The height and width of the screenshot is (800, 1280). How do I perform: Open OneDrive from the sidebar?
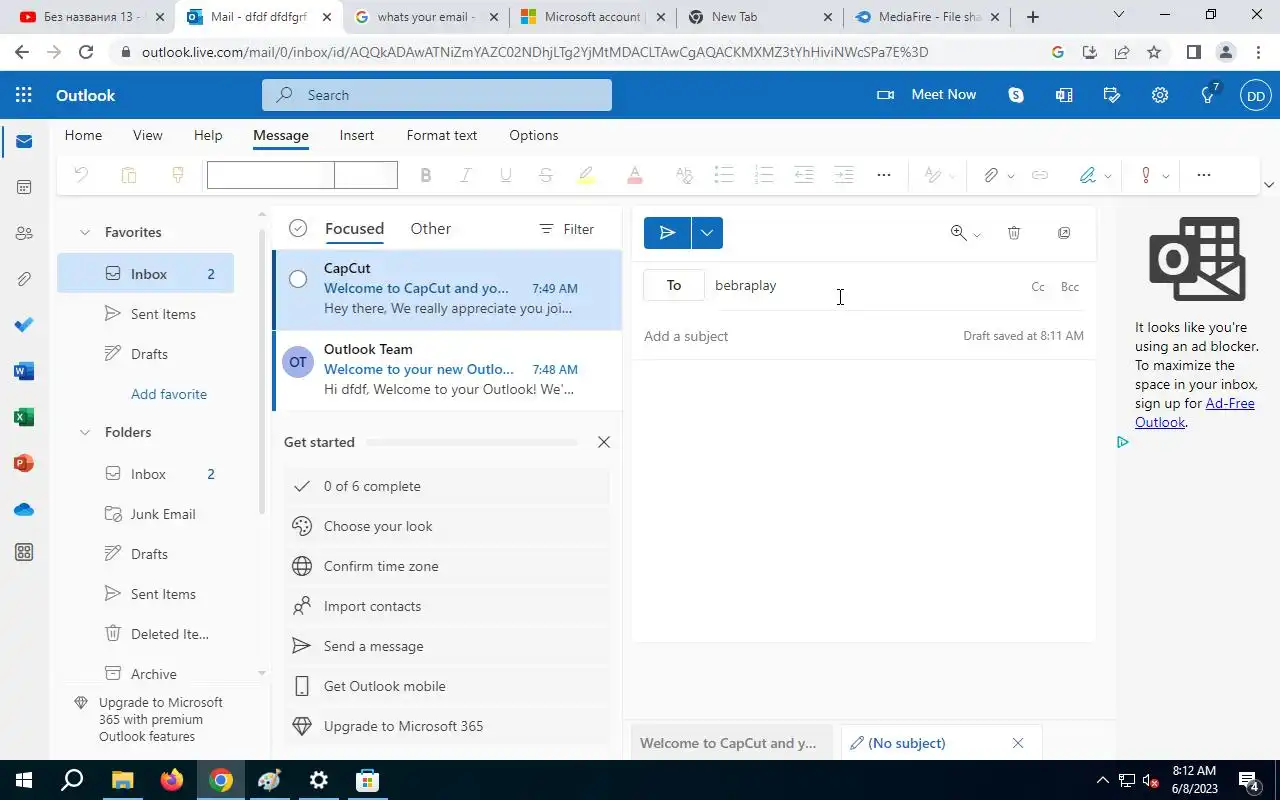(24, 509)
